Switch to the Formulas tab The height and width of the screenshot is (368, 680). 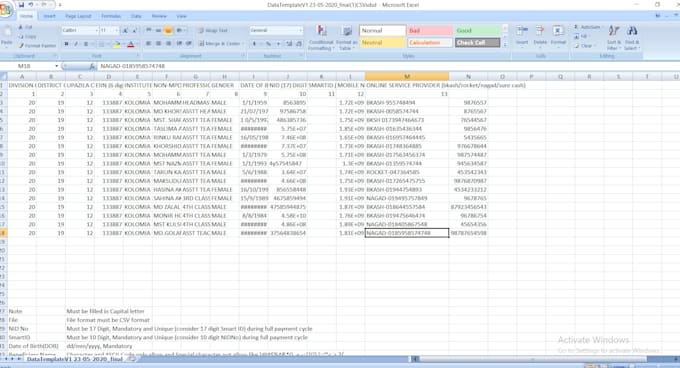coord(111,16)
